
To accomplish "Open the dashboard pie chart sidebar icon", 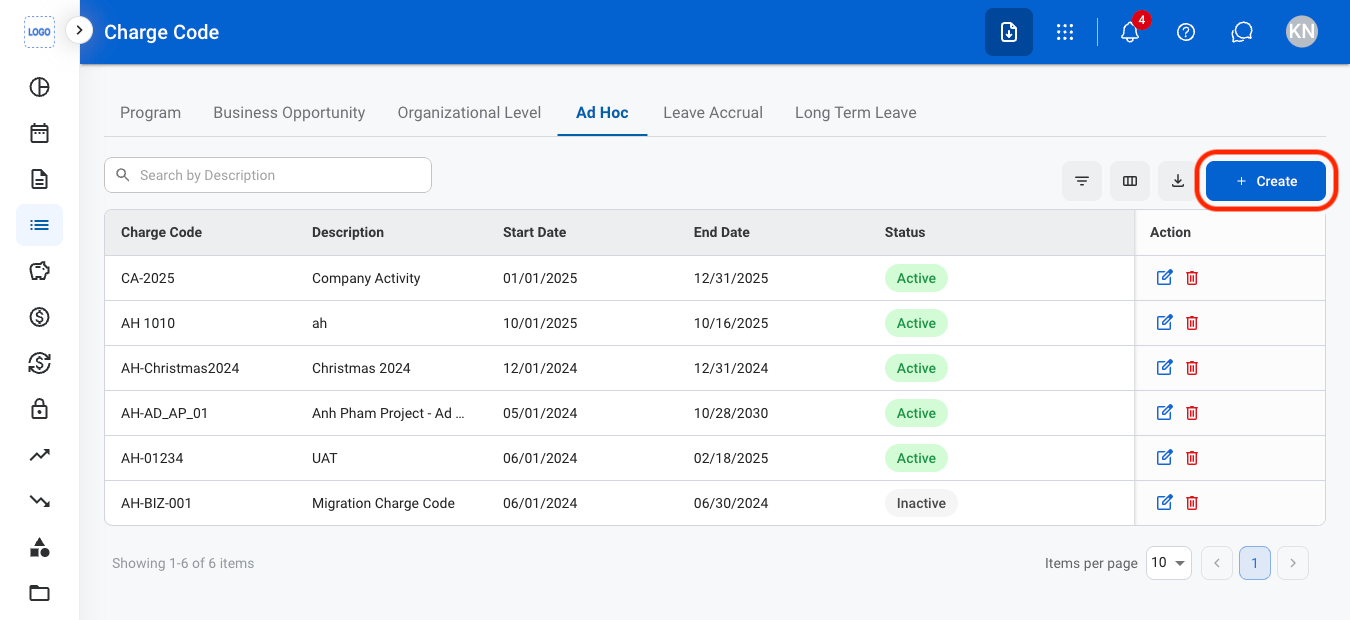I will (39, 87).
